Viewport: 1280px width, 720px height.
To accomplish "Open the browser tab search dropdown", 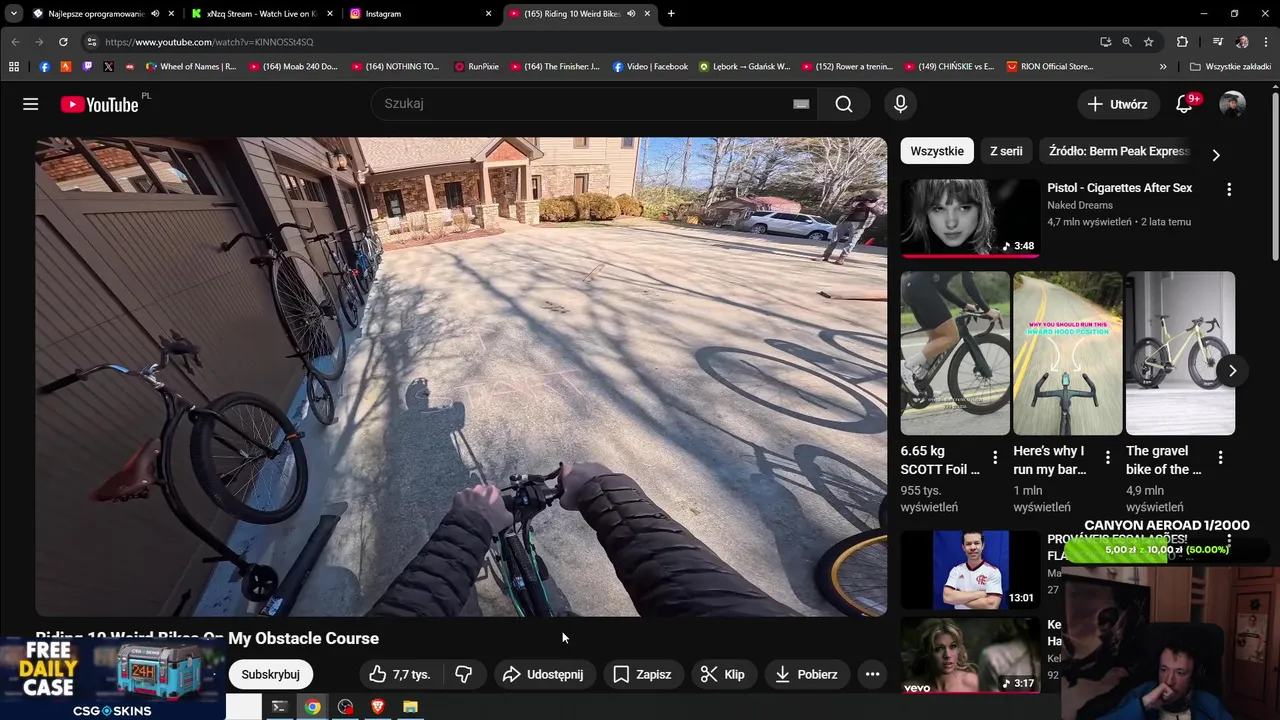I will pos(14,14).
